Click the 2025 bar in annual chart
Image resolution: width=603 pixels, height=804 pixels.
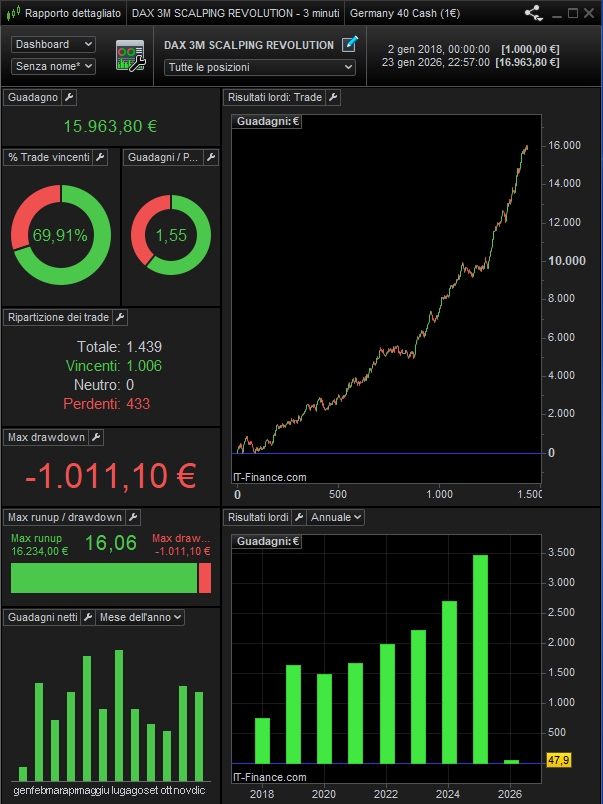(481, 658)
